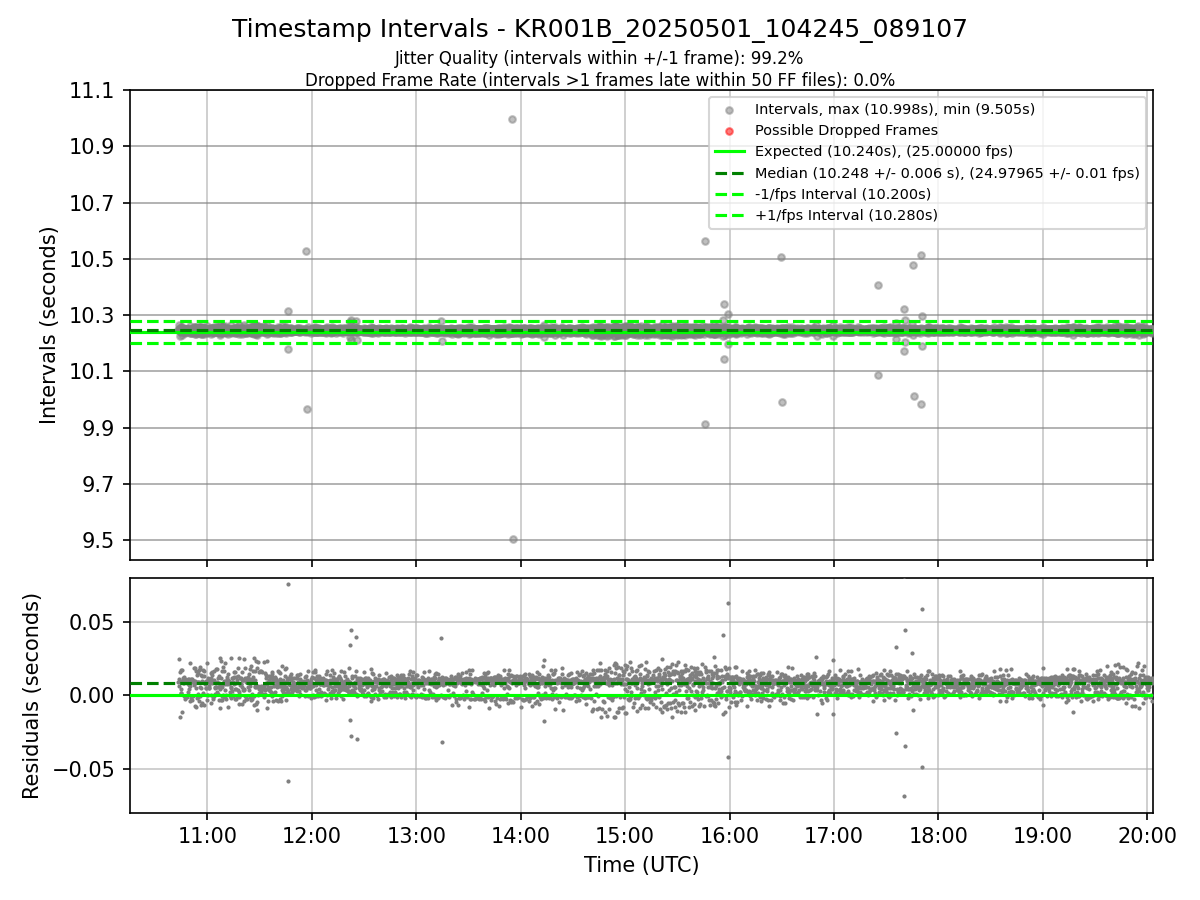1200x900 pixels.
Task: Click the 16:00 time tick label
Action: [729, 835]
